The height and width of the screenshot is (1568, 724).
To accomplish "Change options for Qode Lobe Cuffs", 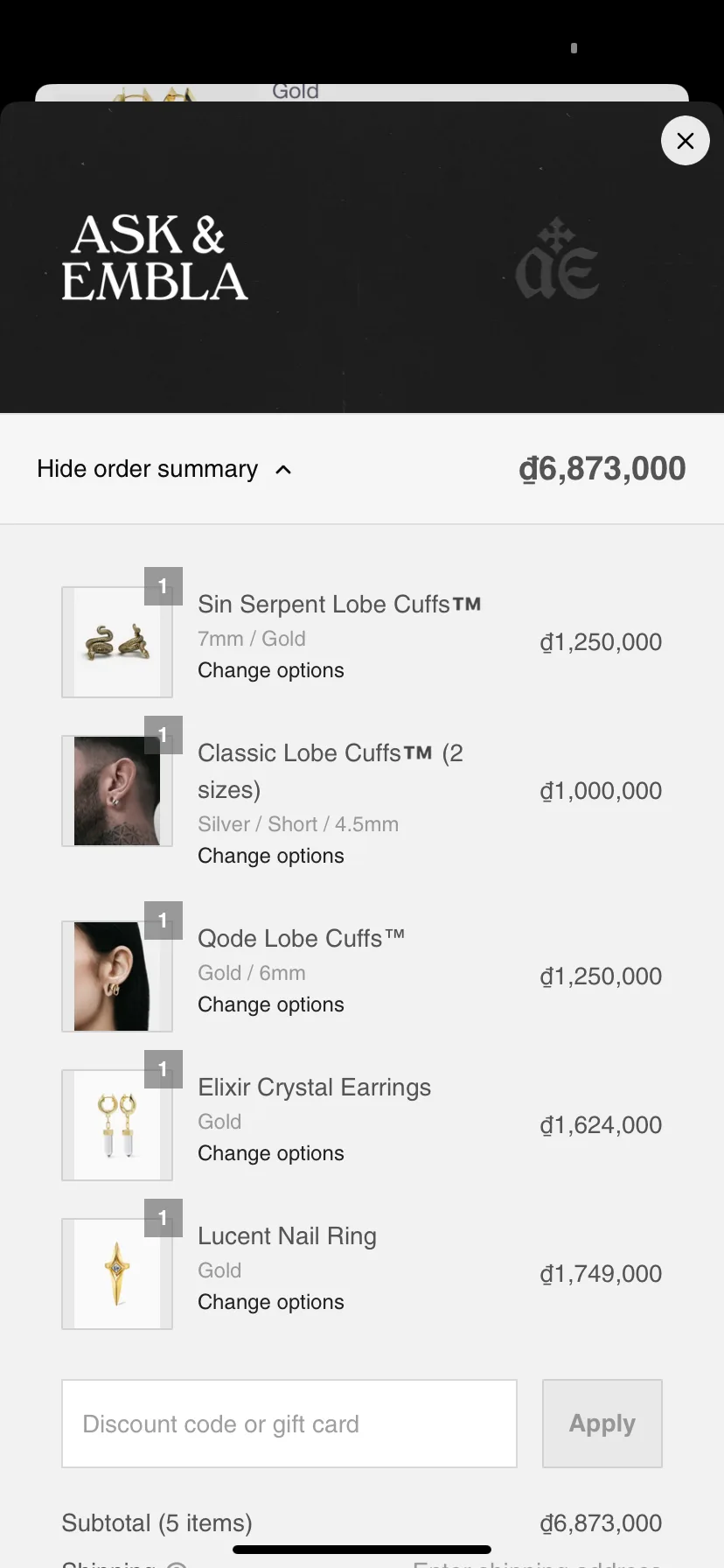I will click(271, 1004).
